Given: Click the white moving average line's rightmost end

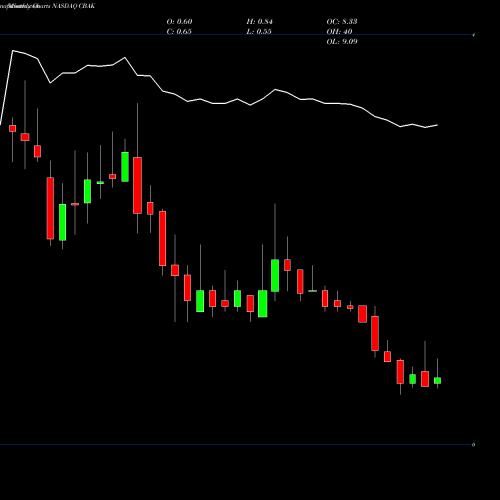Looking at the screenshot, I should click(437, 125).
